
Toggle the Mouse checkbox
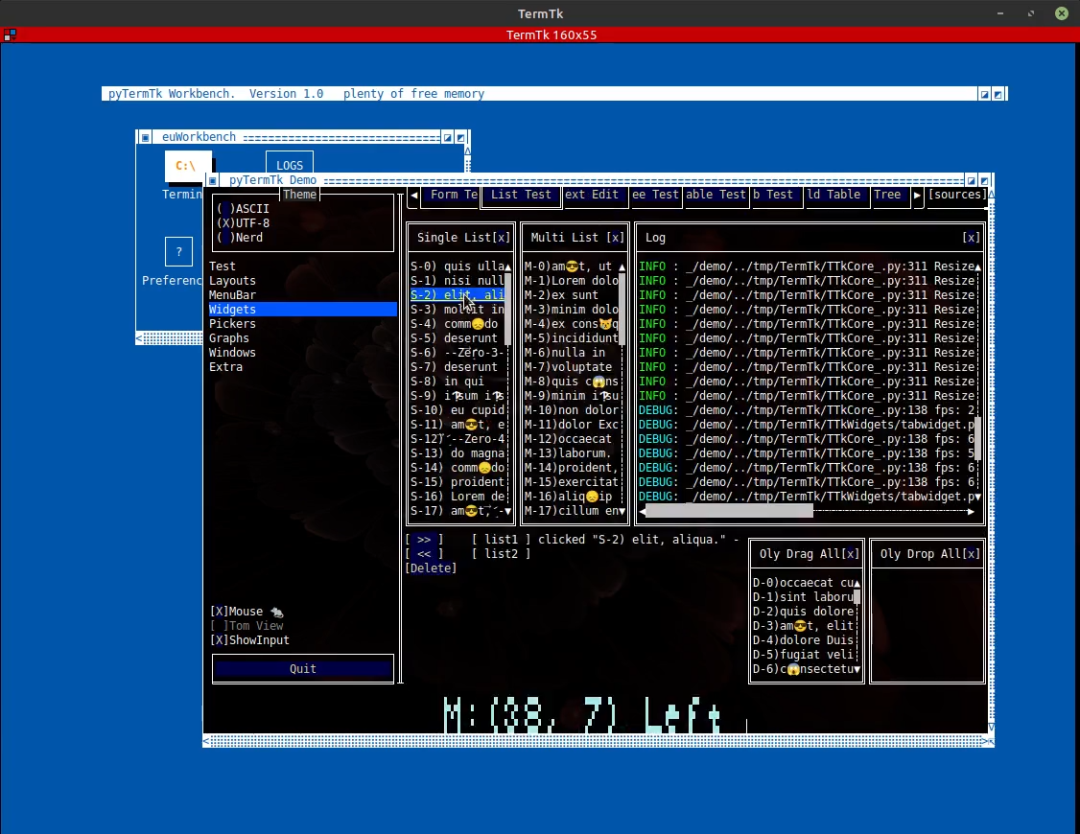[x=247, y=612]
